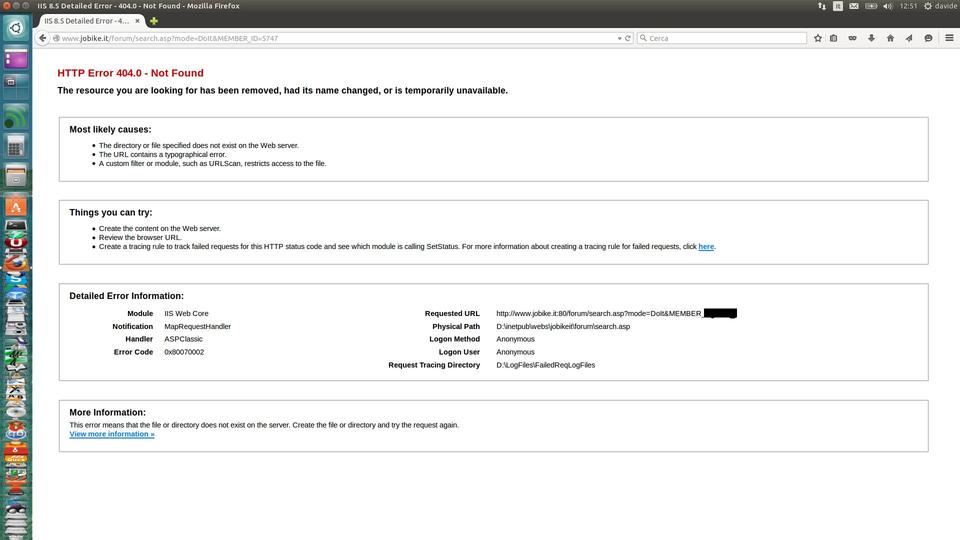960x540 pixels.
Task: Open the chat bubble toolbar icon
Action: (x=928, y=38)
